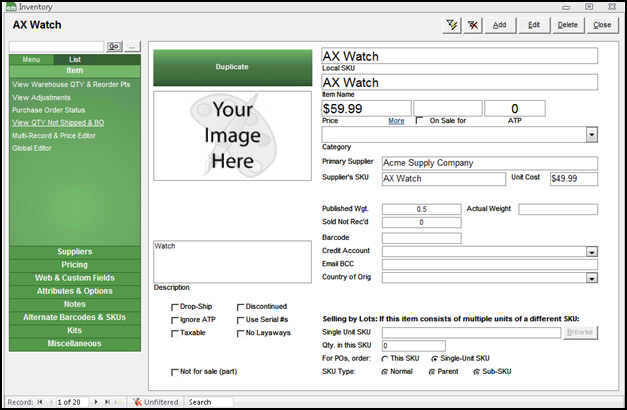The width and height of the screenshot is (627, 410).
Task: Click the Unfiltered status indicator
Action: [156, 402]
